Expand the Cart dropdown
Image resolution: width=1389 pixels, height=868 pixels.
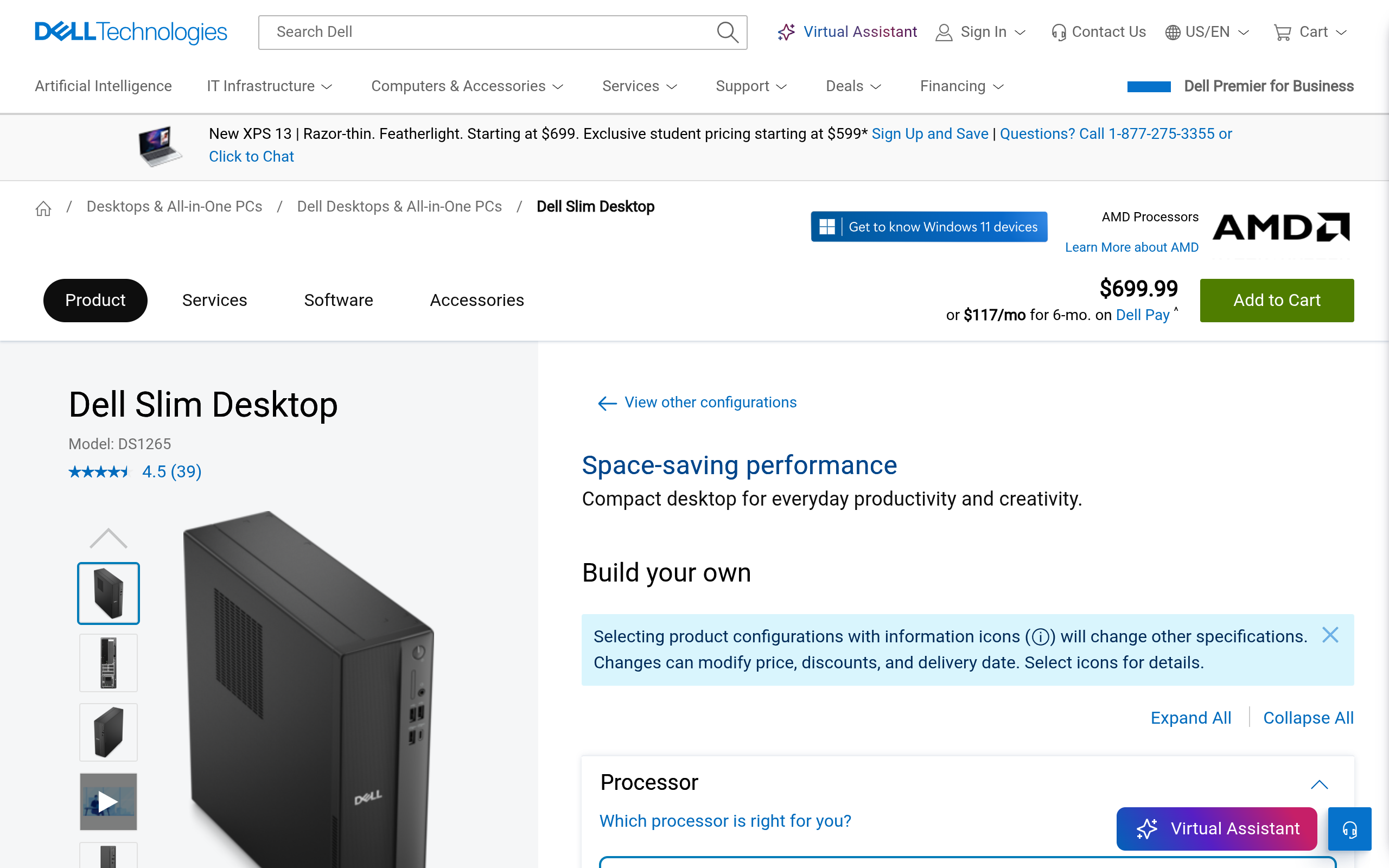(x=1341, y=33)
